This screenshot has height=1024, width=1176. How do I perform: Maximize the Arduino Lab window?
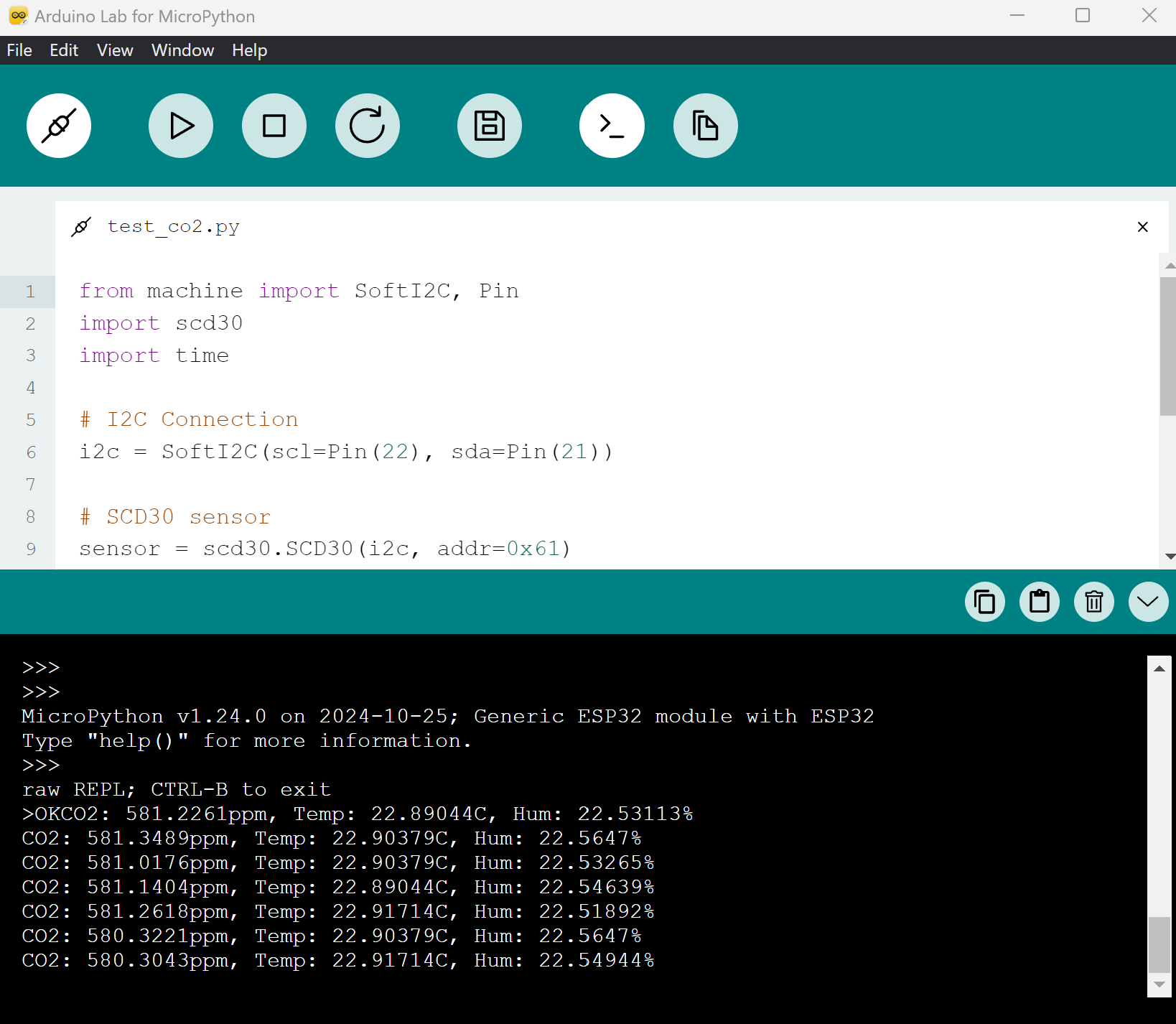(x=1083, y=16)
